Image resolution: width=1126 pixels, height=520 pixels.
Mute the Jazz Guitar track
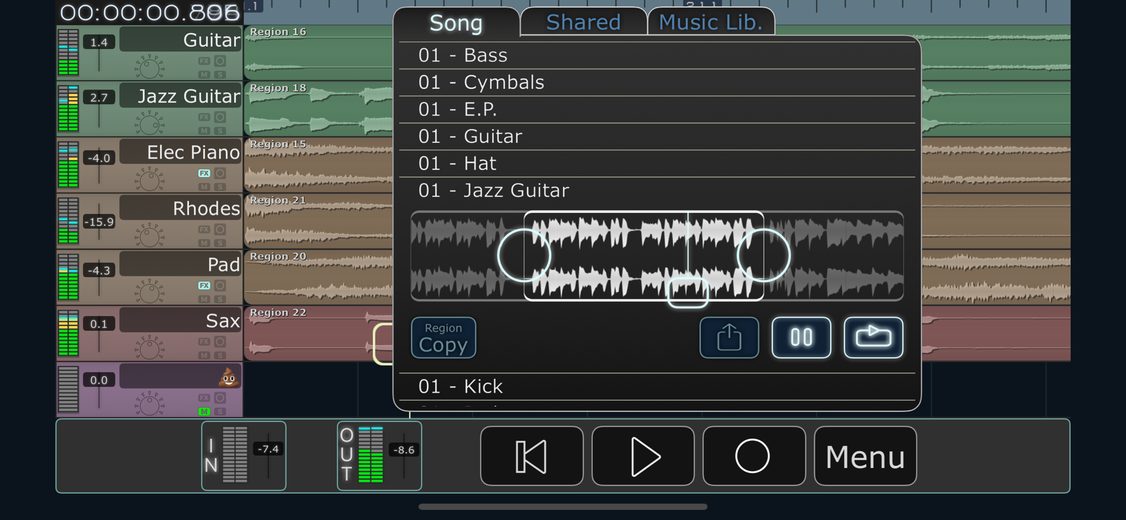pyautogui.click(x=204, y=131)
